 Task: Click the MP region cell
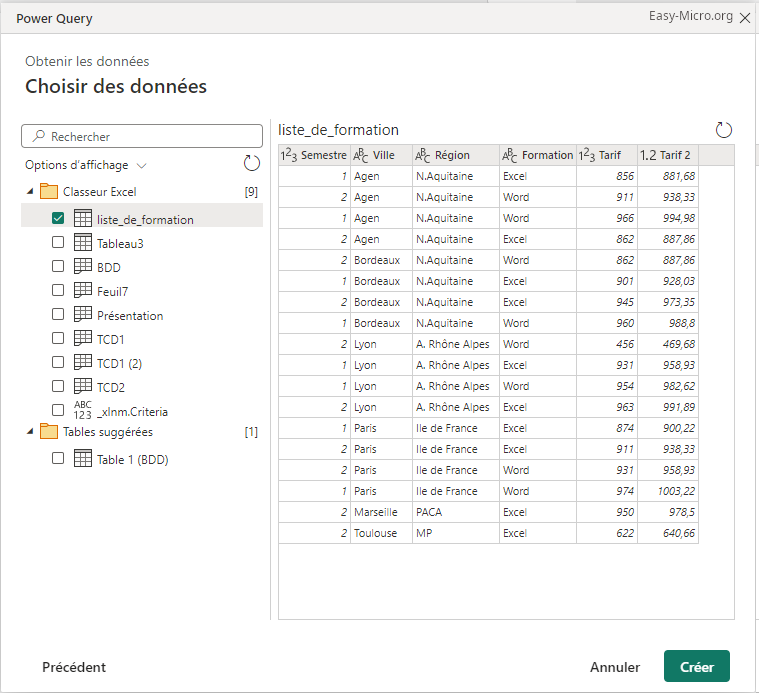coord(456,533)
